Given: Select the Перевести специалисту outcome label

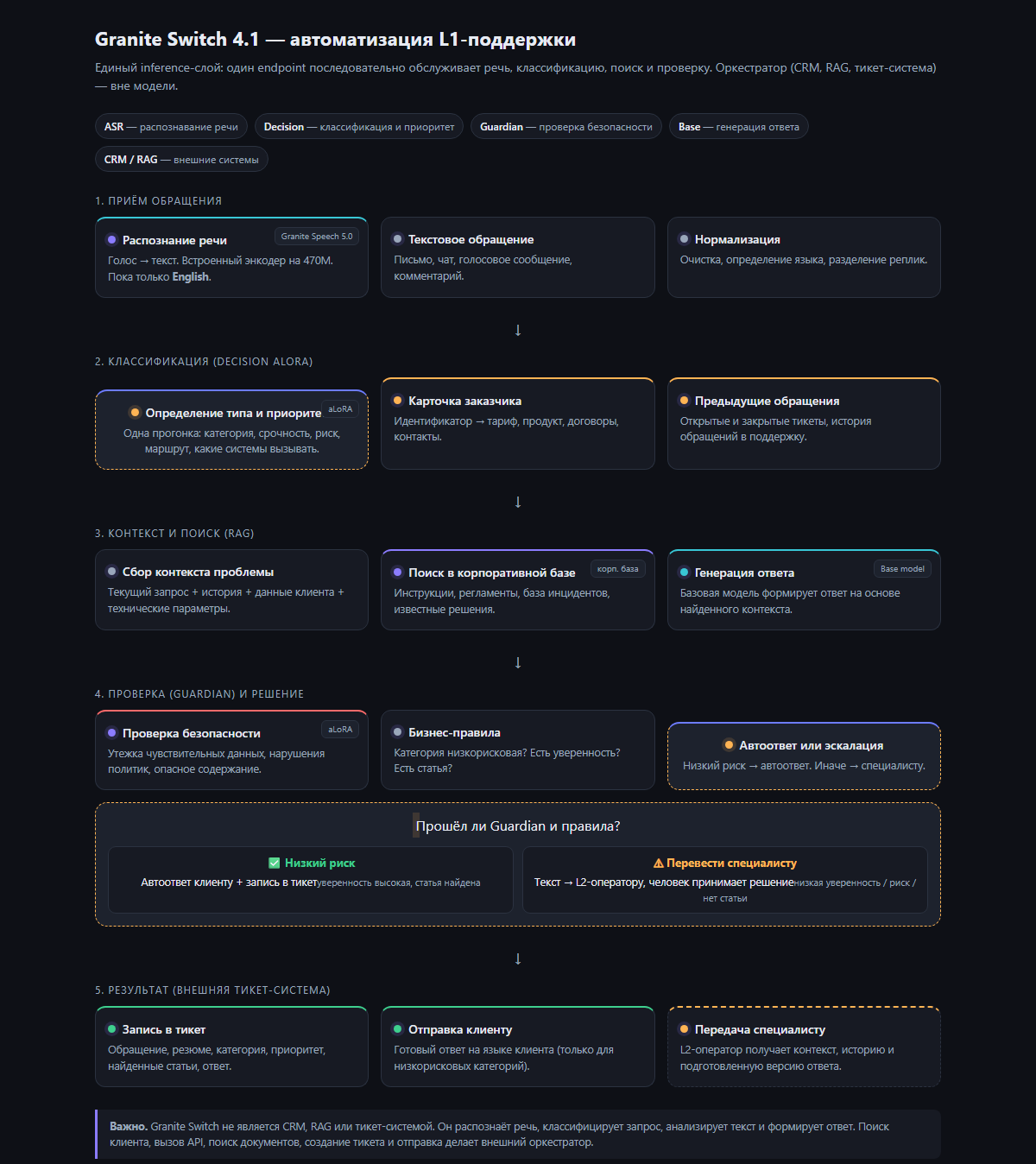Looking at the screenshot, I should (x=731, y=863).
